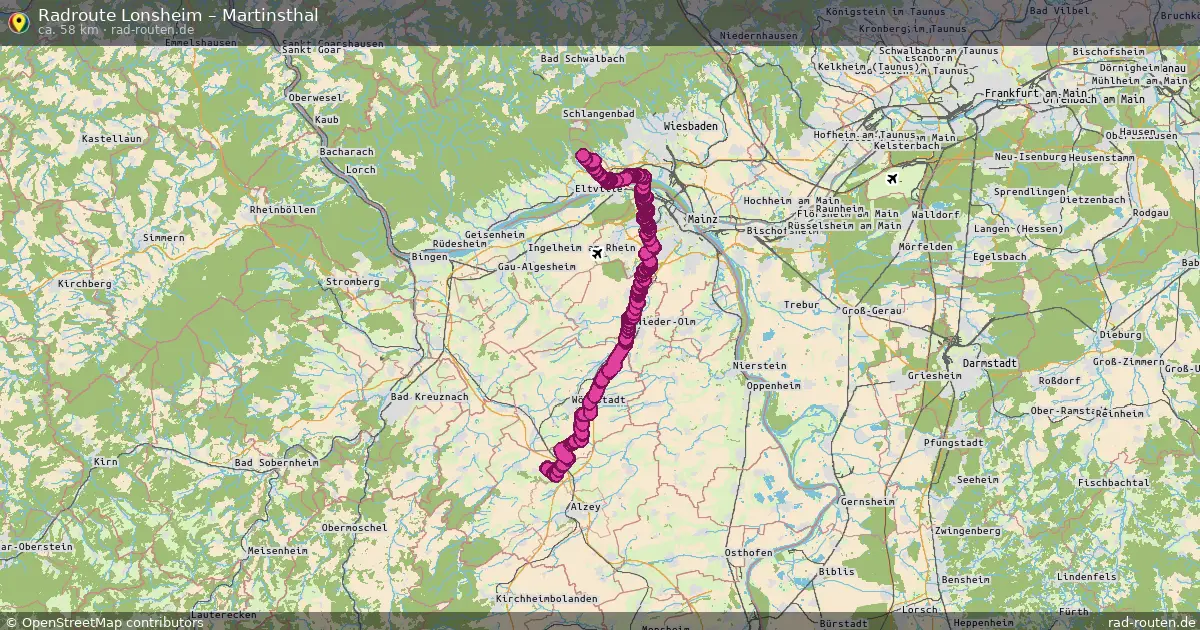
Task: Click the route start marker near Lonsheim
Action: (548, 468)
